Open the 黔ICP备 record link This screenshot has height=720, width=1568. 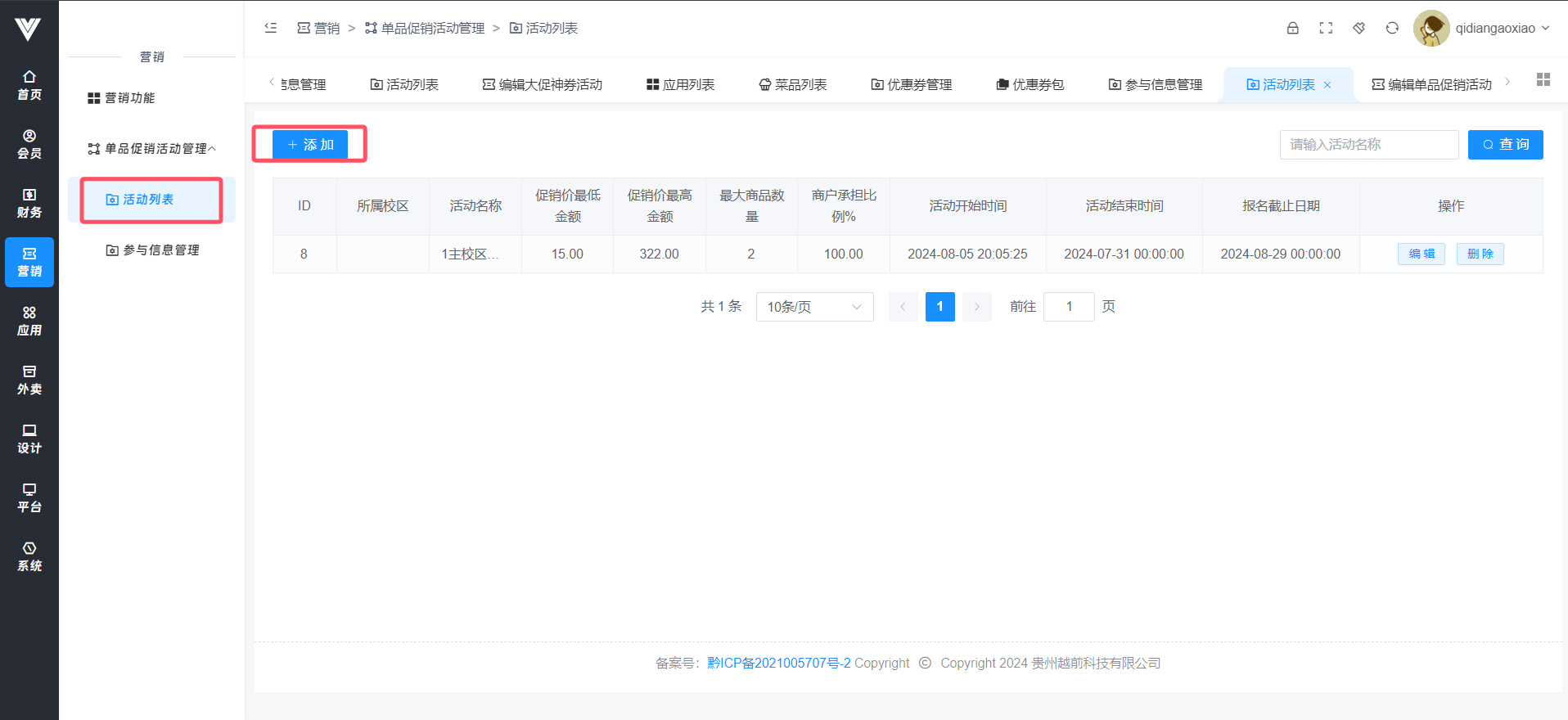click(778, 663)
